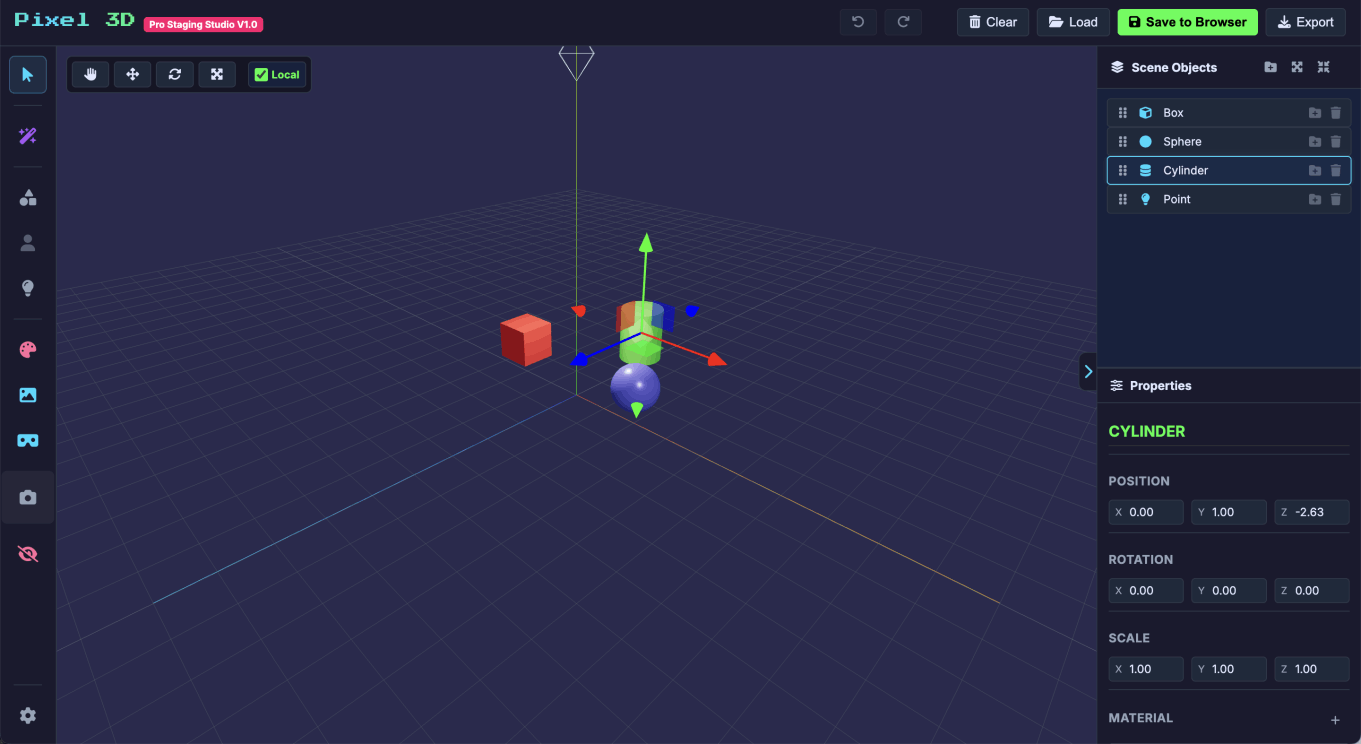Click the Scene Objects layers icon
1361x744 pixels.
click(x=1118, y=67)
